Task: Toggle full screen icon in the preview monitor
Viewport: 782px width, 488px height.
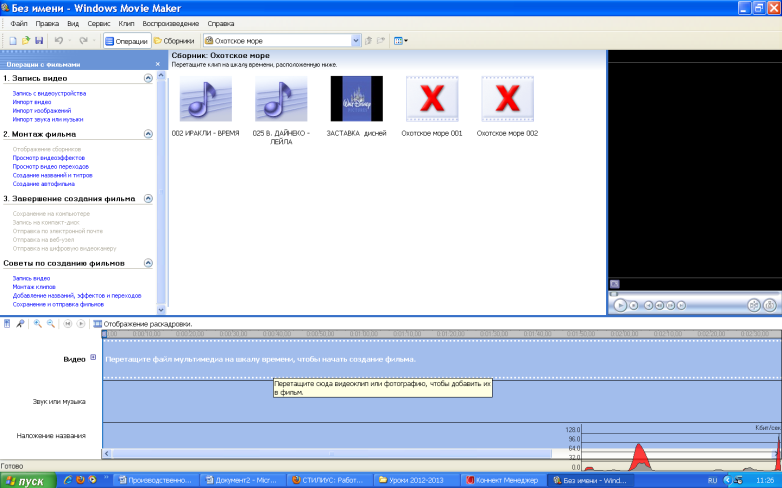Action: [614, 284]
